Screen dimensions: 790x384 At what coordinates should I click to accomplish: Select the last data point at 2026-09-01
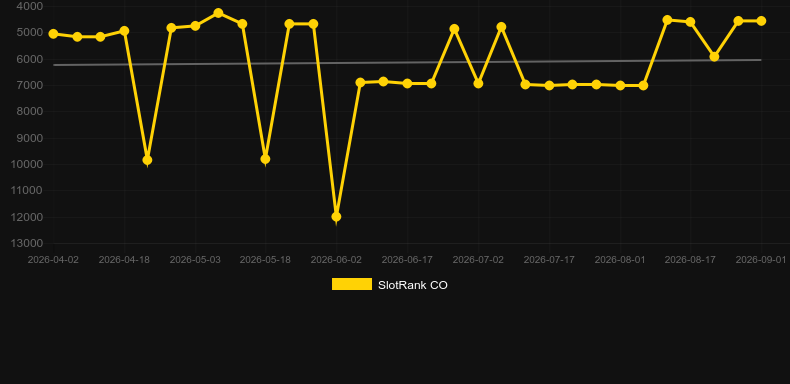click(761, 21)
